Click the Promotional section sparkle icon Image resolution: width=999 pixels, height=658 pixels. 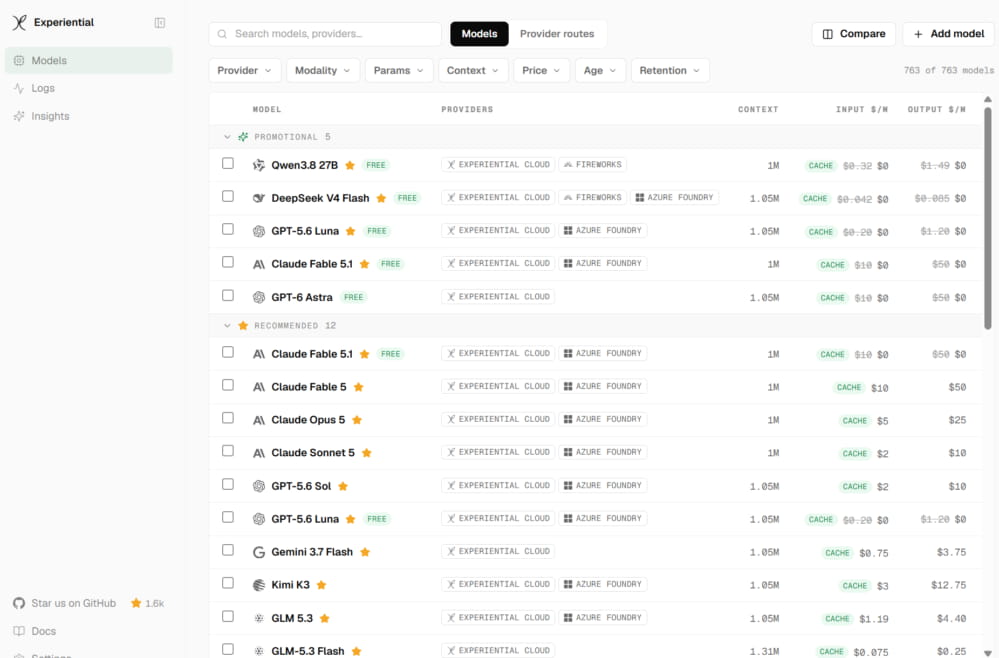click(243, 137)
